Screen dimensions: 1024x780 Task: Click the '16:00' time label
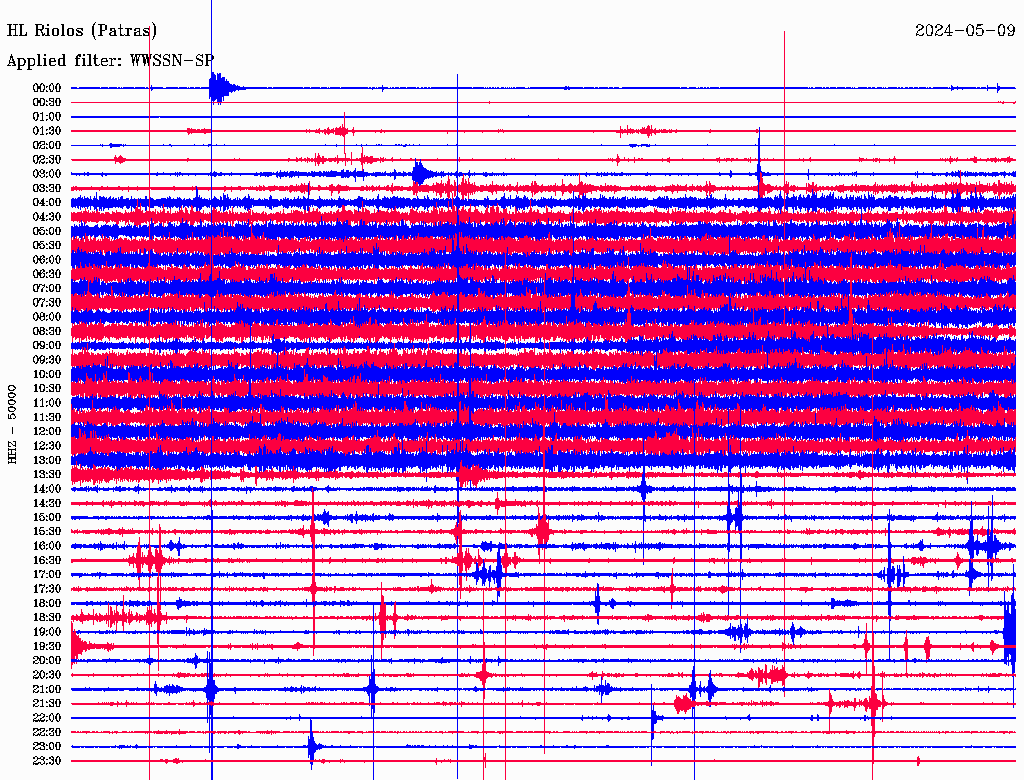(x=47, y=546)
